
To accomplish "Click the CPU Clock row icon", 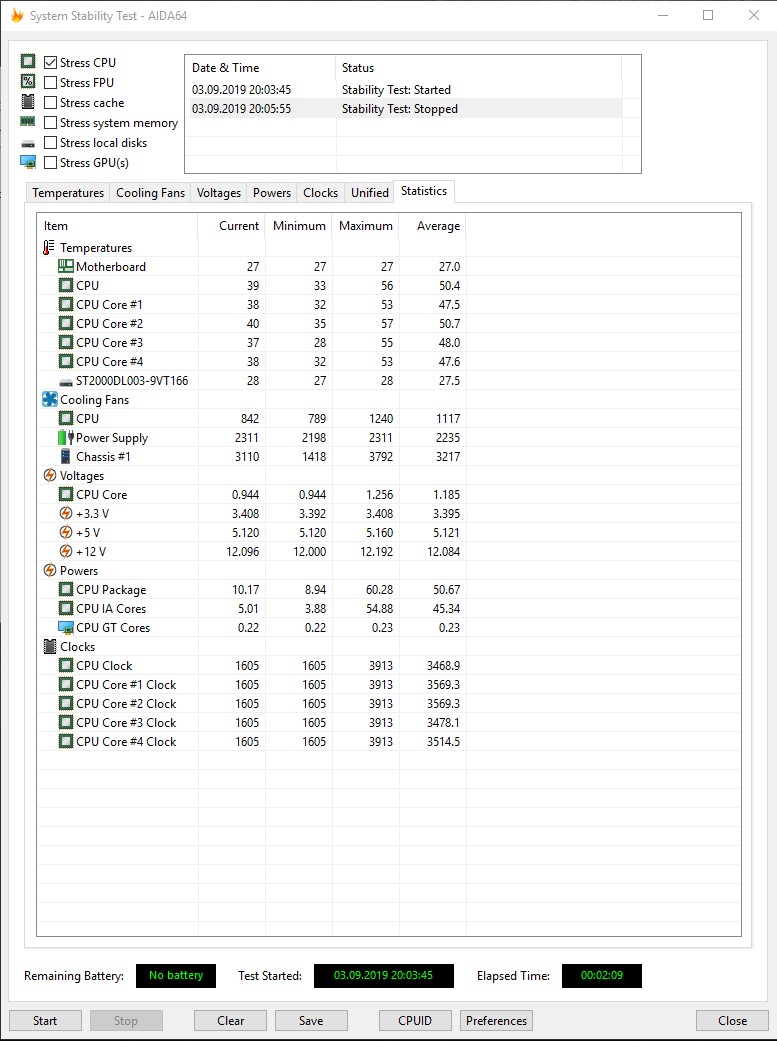I will 65,665.
